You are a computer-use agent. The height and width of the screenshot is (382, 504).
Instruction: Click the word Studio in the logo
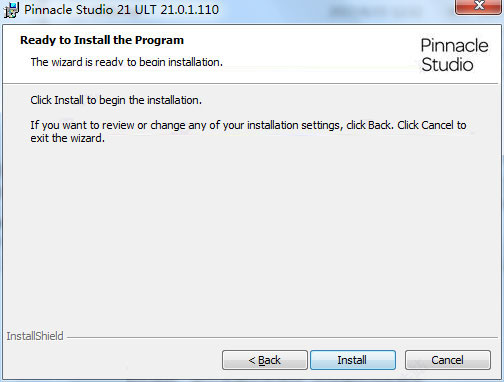[x=447, y=65]
